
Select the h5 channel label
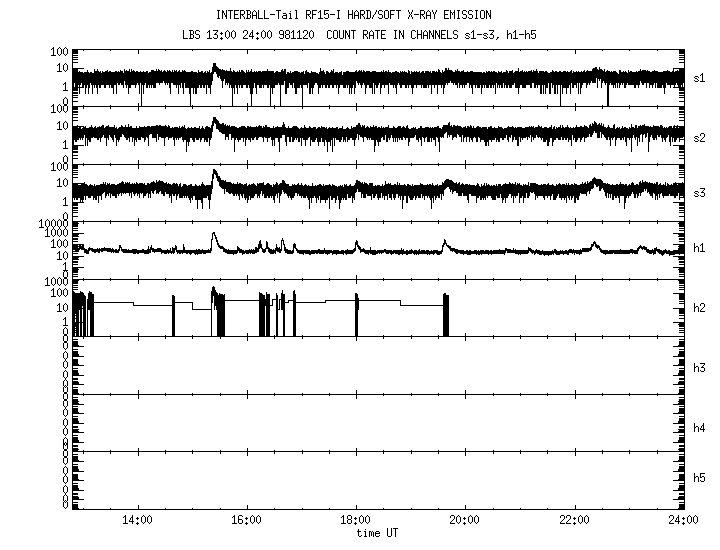[x=700, y=479]
